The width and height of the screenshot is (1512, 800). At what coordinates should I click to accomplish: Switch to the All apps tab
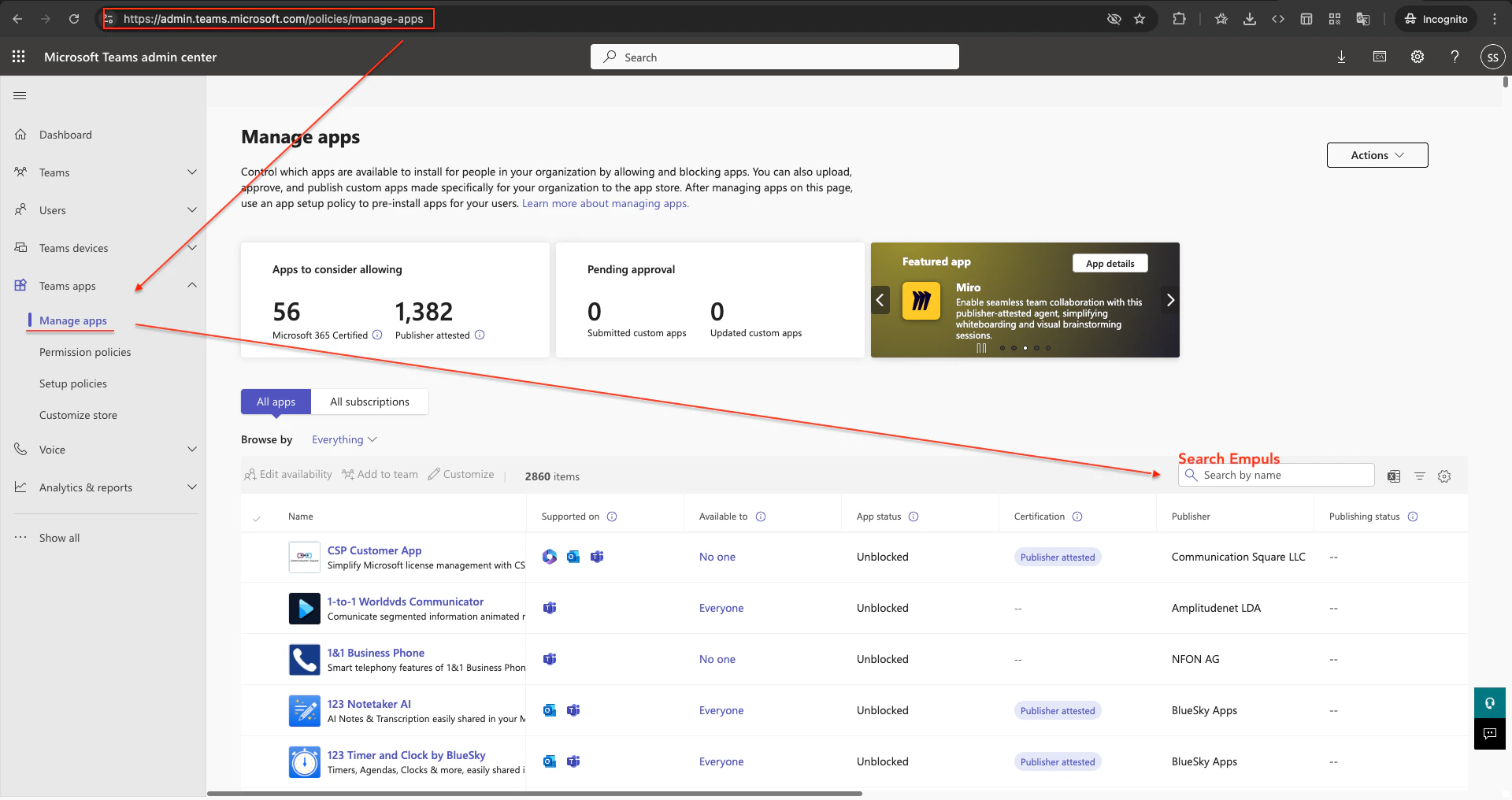[x=276, y=402]
